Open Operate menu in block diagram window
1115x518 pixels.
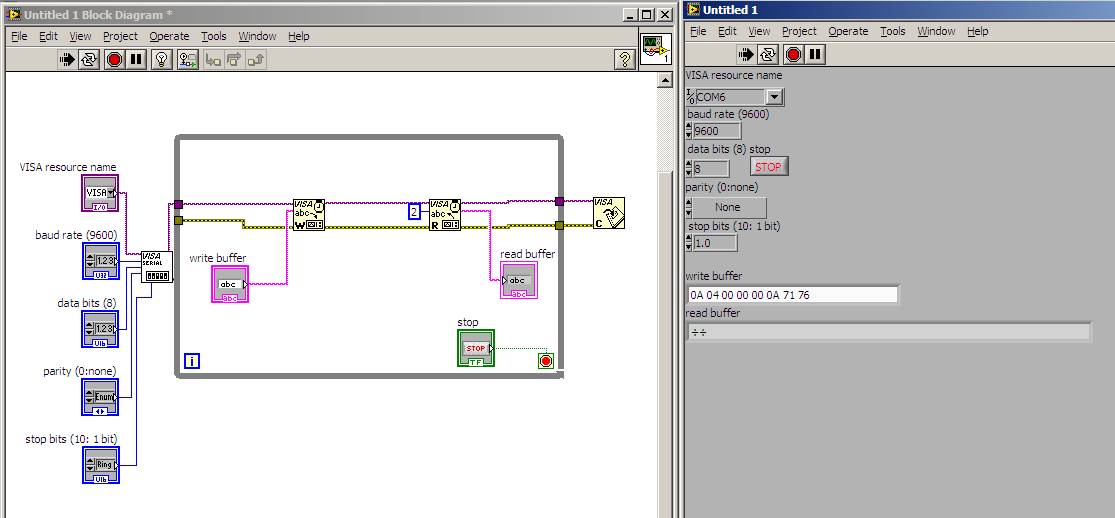pyautogui.click(x=169, y=36)
